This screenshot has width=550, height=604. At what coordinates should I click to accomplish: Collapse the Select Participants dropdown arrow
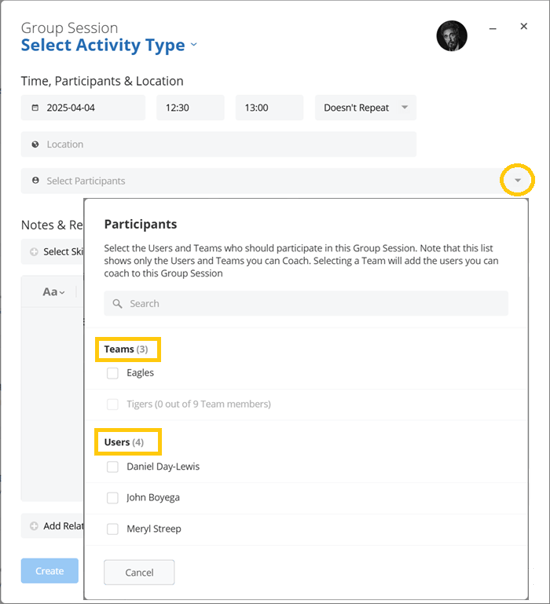tap(517, 180)
